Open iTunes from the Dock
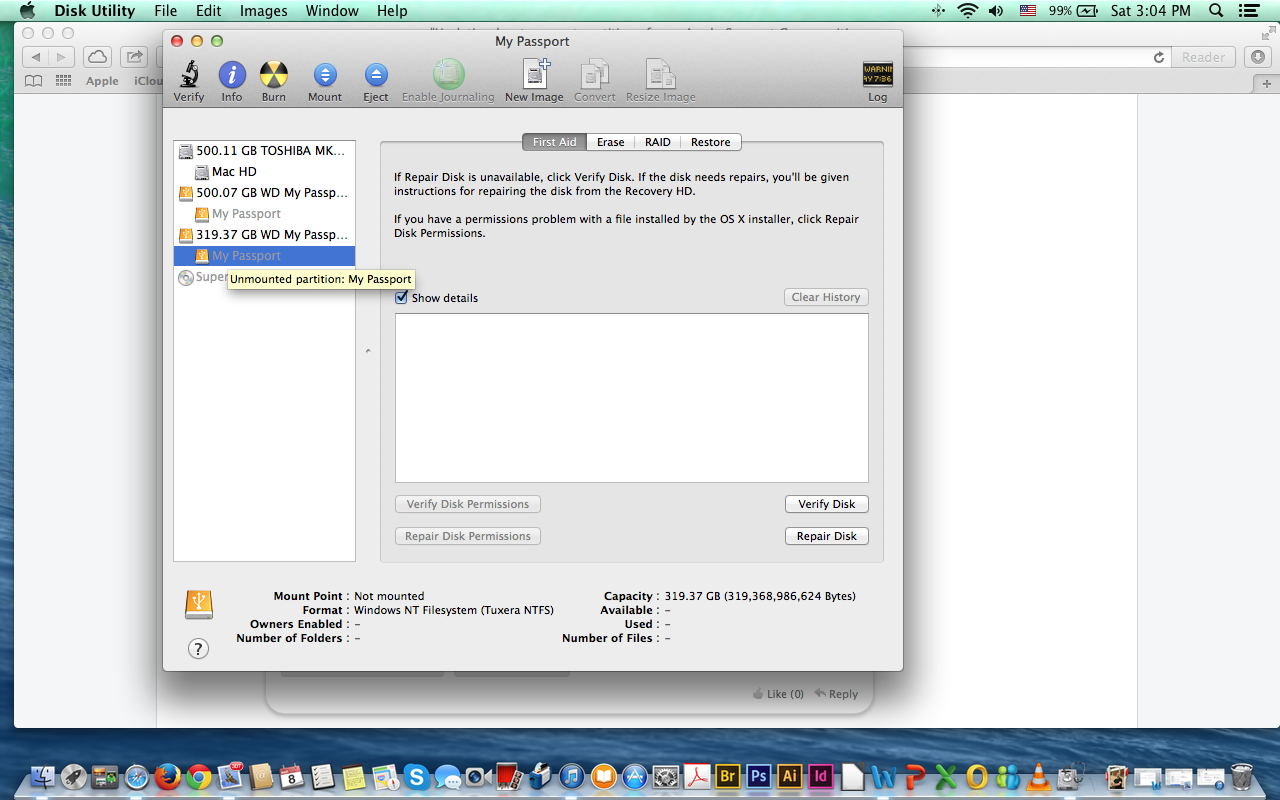The width and height of the screenshot is (1280, 800). point(572,777)
